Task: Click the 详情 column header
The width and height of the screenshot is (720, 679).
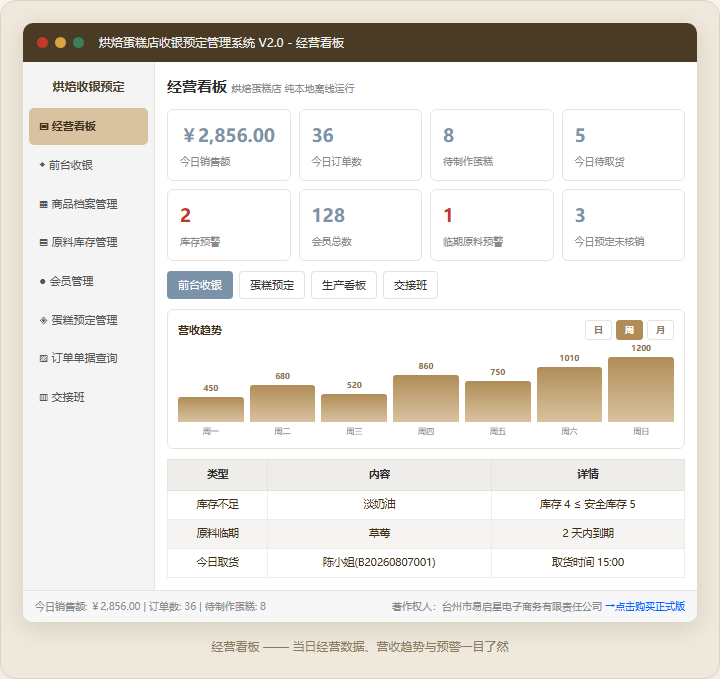Action: pyautogui.click(x=588, y=475)
